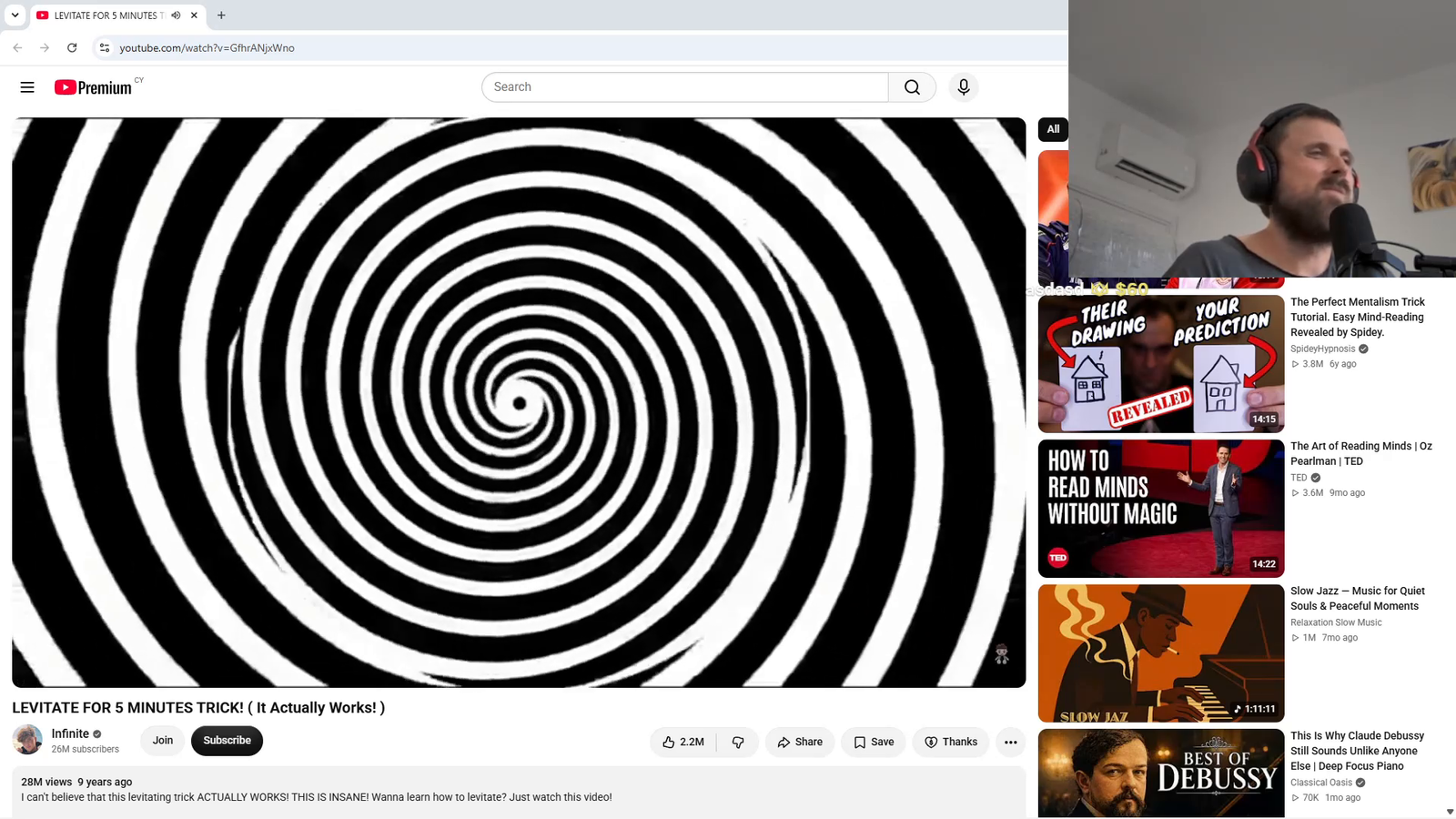Image resolution: width=1456 pixels, height=819 pixels.
Task: Go to YouTube Premium home logo
Action: [x=93, y=87]
